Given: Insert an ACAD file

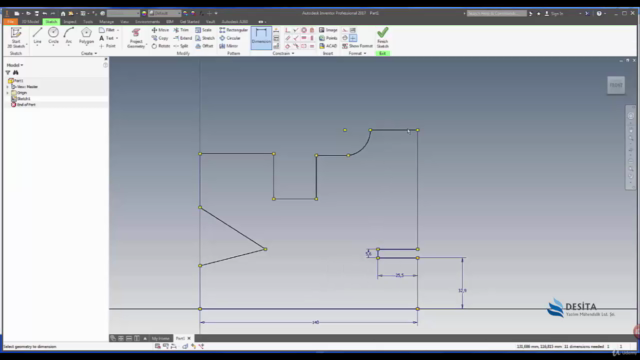Looking at the screenshot, I should pyautogui.click(x=328, y=46).
